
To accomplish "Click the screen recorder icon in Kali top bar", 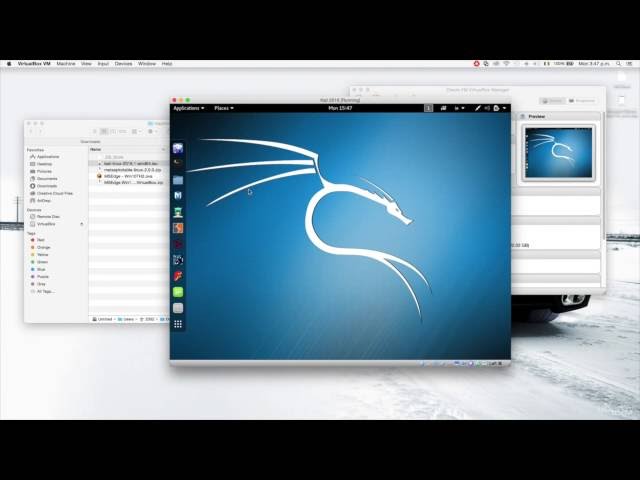I will [x=443, y=108].
